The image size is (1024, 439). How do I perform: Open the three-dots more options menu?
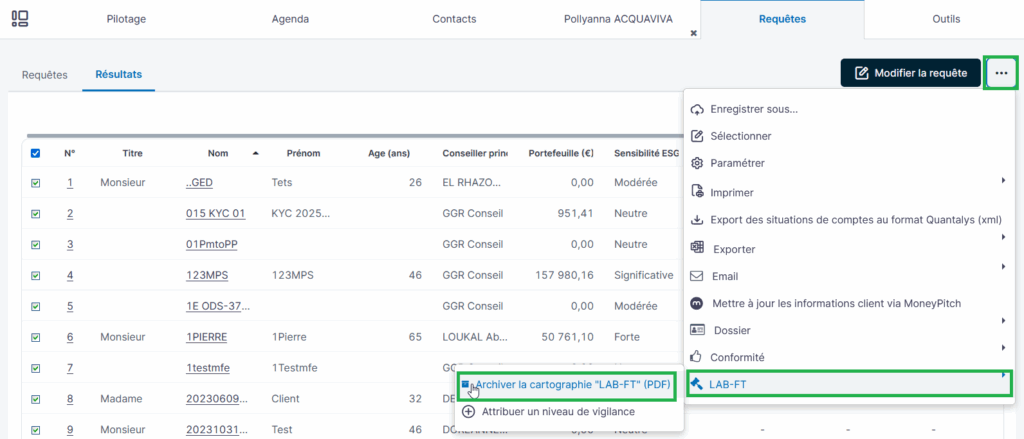[1001, 73]
